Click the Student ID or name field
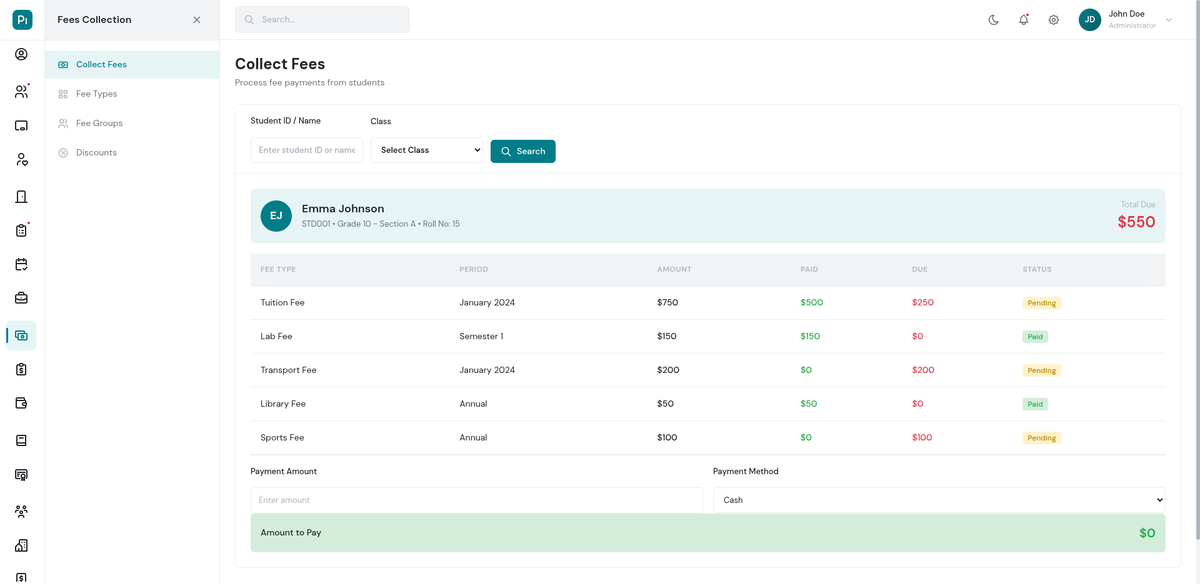Screen dimensions: 1200x584 [306, 150]
